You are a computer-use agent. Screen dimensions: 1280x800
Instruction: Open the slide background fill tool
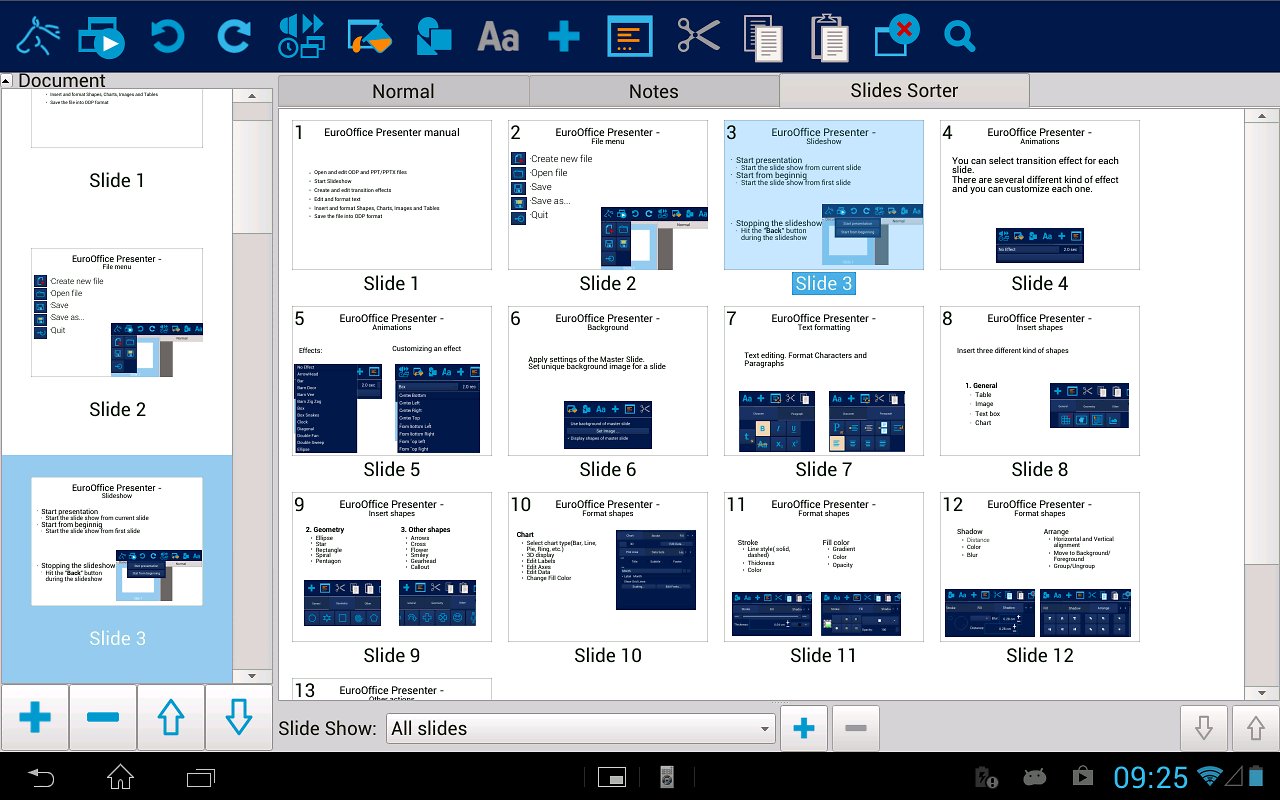pos(368,37)
